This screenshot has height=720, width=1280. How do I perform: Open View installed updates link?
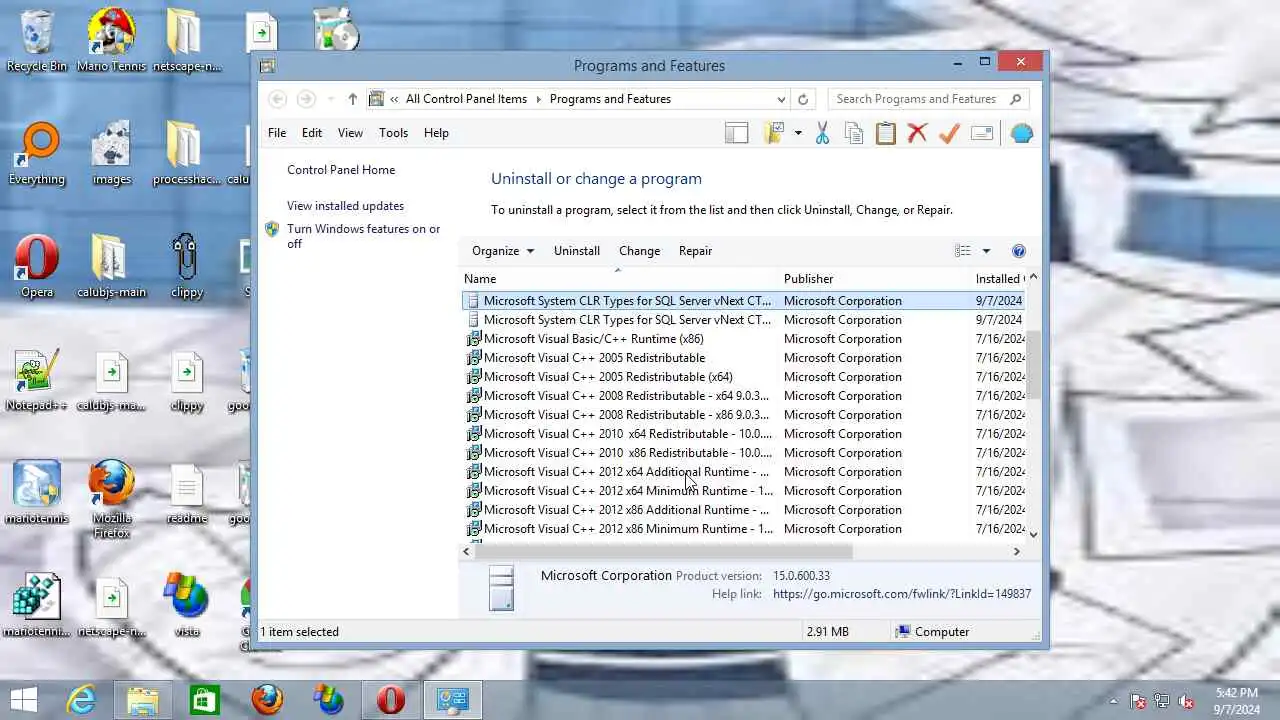point(345,206)
